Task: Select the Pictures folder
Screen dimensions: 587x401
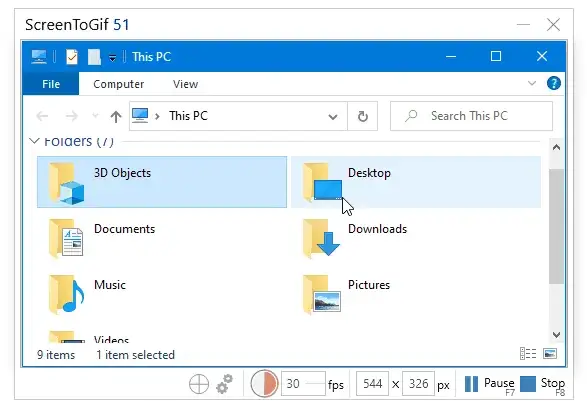Action: coord(416,294)
